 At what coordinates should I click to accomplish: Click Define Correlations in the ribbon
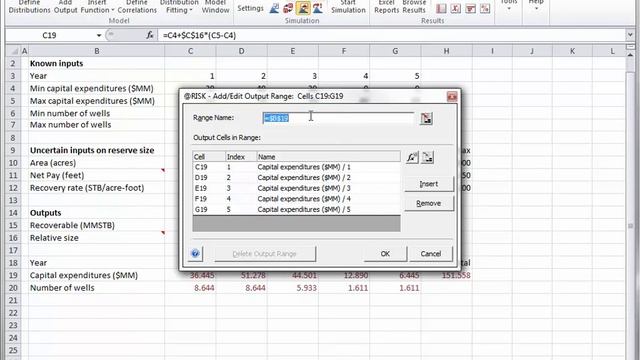tap(137, 7)
